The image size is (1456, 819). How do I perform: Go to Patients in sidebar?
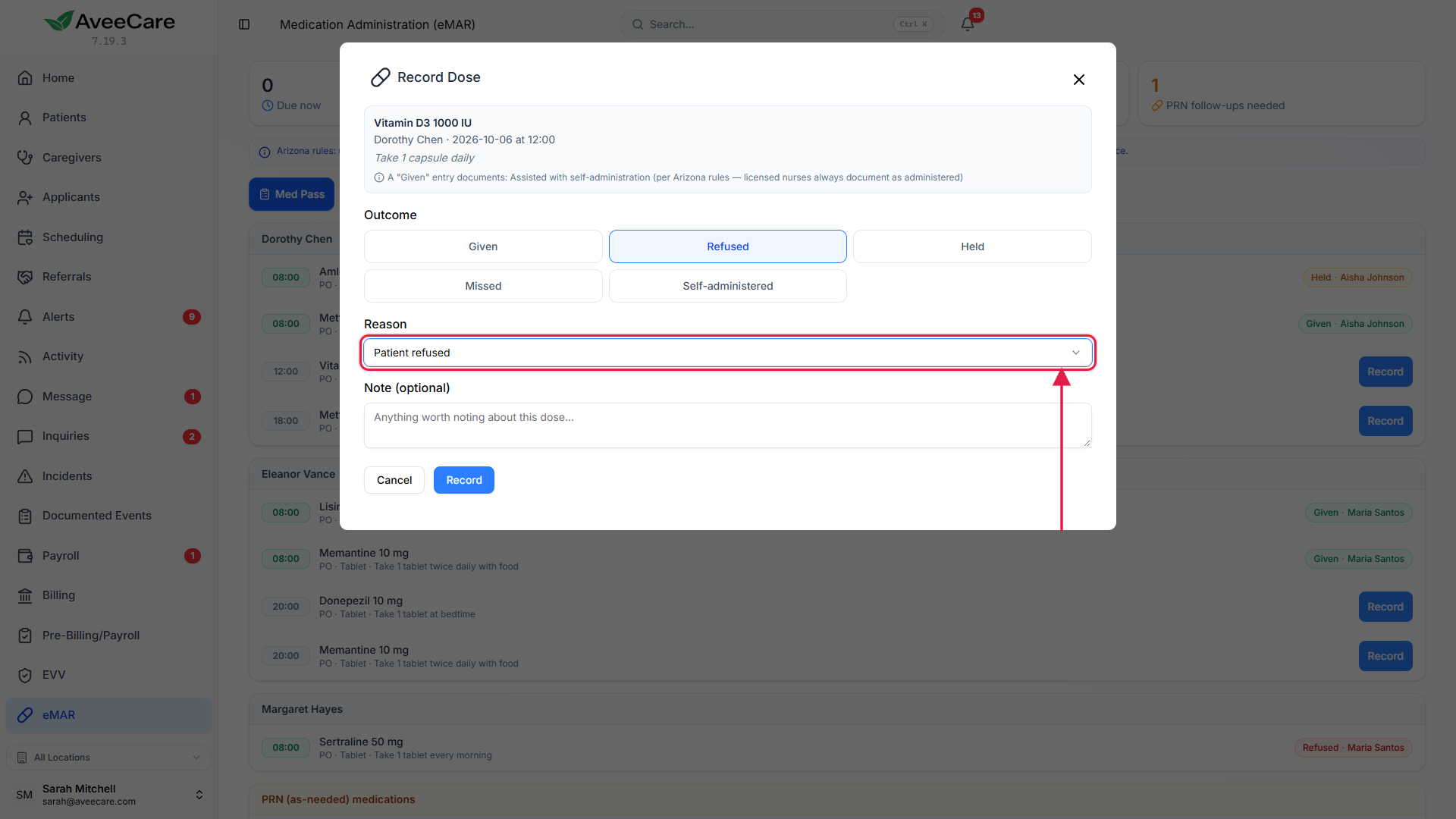tap(108, 118)
